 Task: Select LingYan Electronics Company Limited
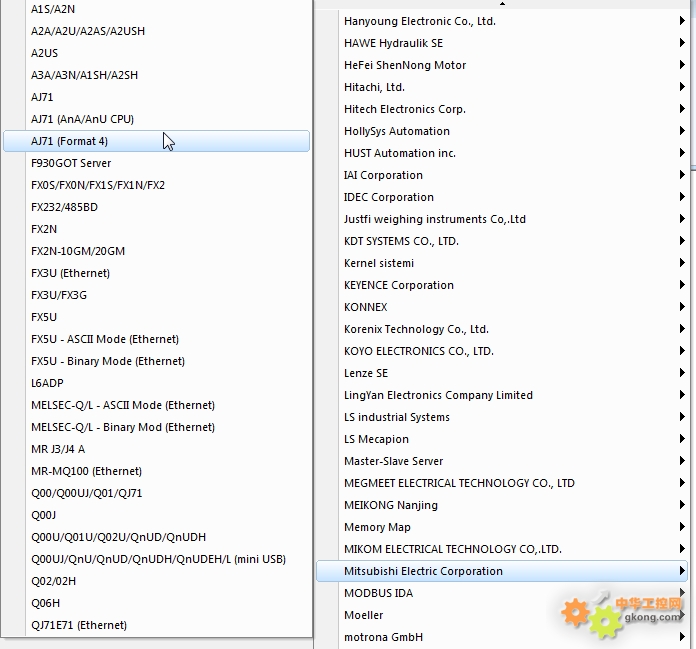click(x=502, y=395)
